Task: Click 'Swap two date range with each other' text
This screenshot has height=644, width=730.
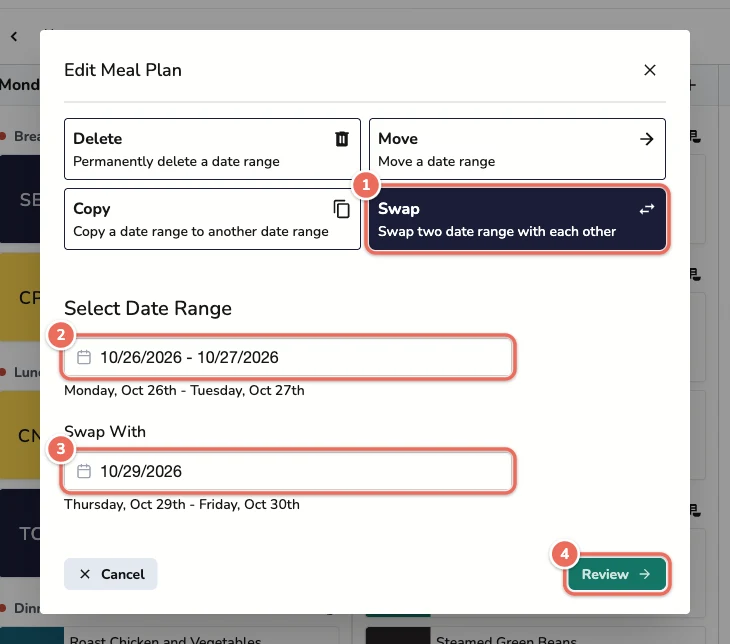Action: pyautogui.click(x=497, y=231)
